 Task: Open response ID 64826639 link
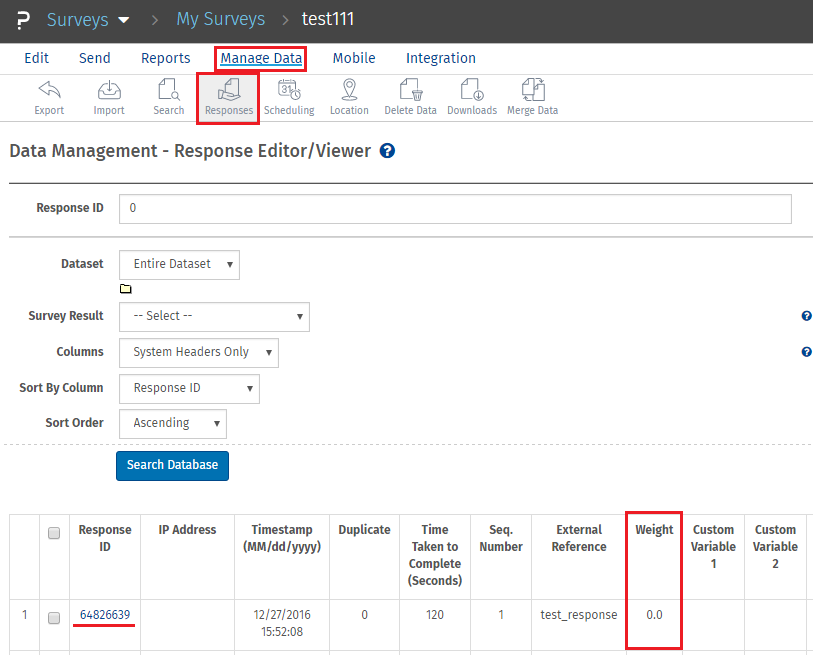[105, 614]
